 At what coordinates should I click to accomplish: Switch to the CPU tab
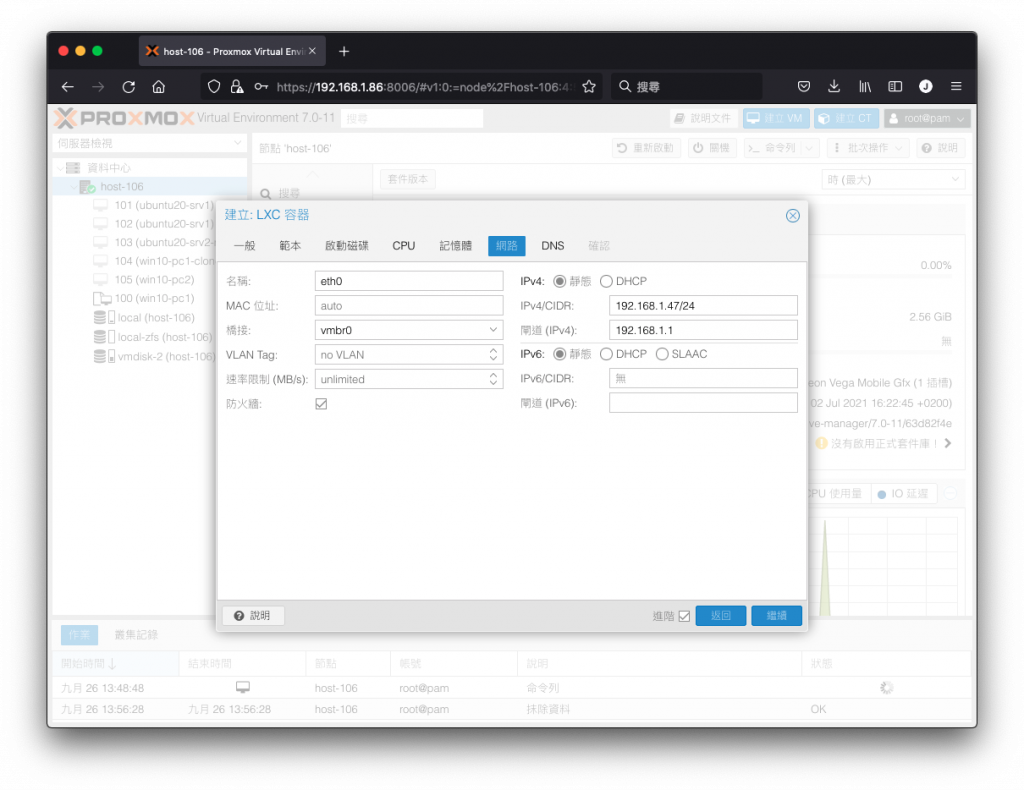click(404, 246)
